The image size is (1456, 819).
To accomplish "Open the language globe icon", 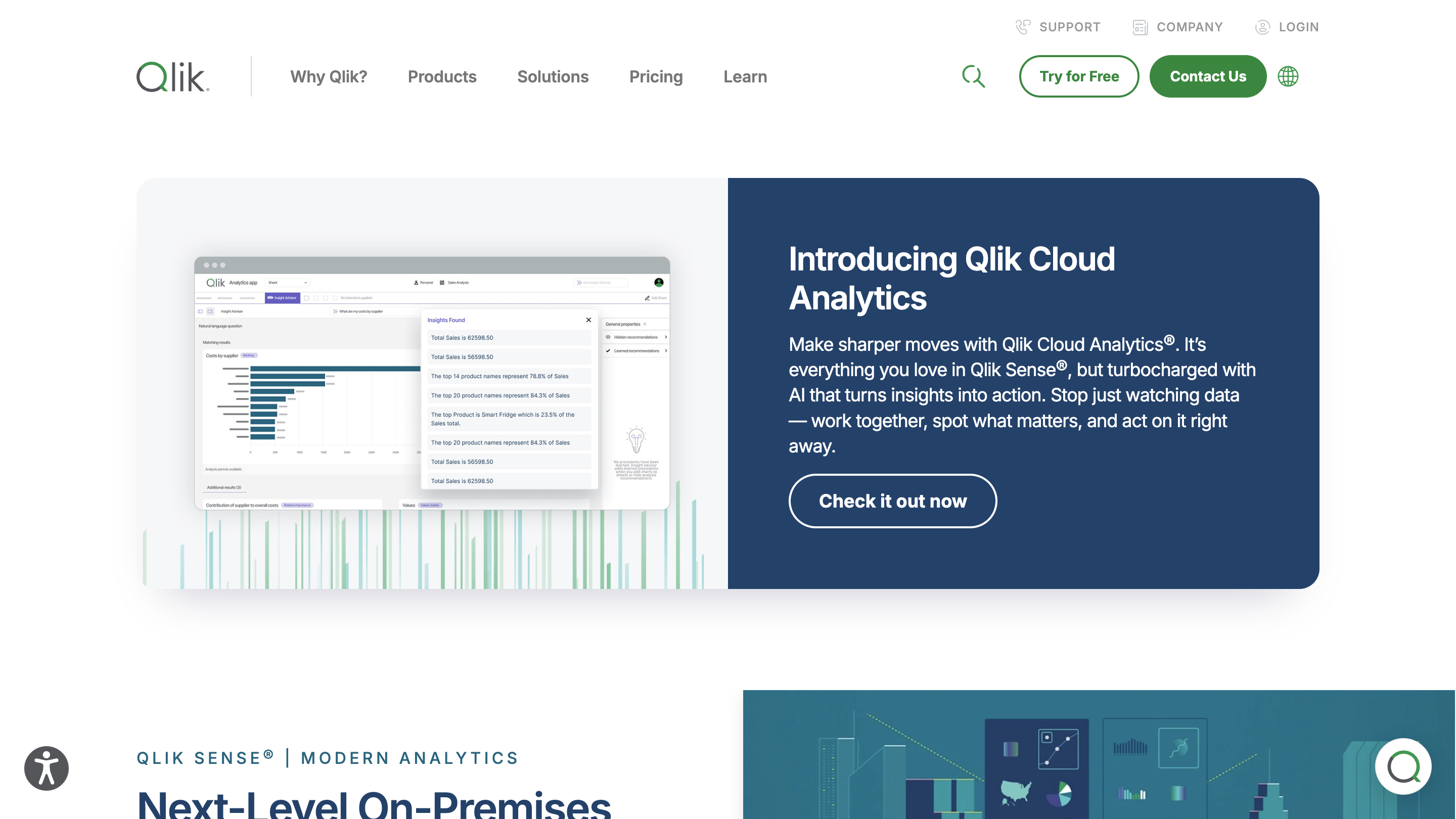I will (1289, 76).
